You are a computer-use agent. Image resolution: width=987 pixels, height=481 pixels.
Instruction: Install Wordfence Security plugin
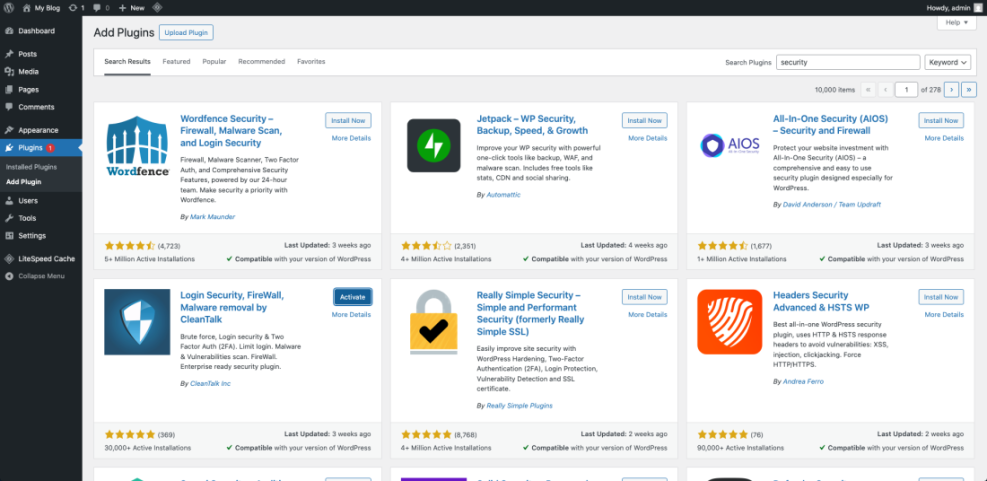pyautogui.click(x=348, y=120)
